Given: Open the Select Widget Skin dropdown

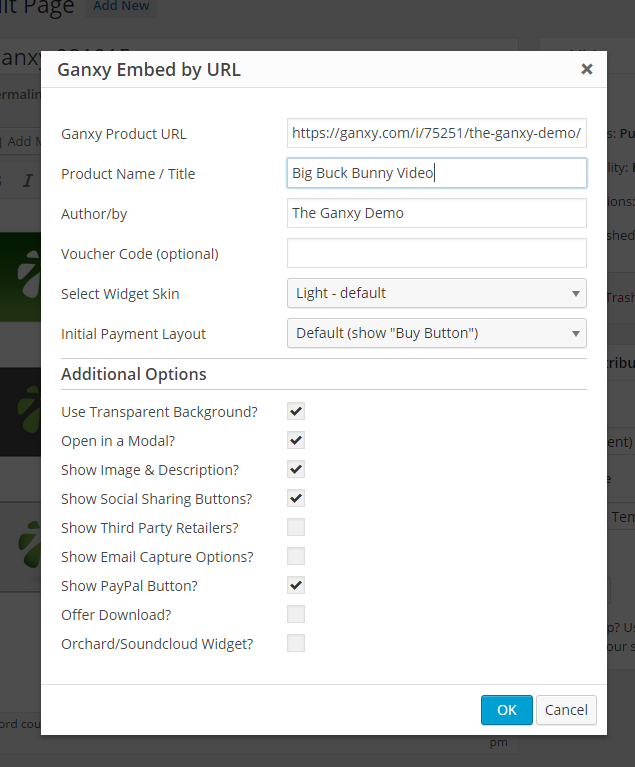Looking at the screenshot, I should 436,293.
